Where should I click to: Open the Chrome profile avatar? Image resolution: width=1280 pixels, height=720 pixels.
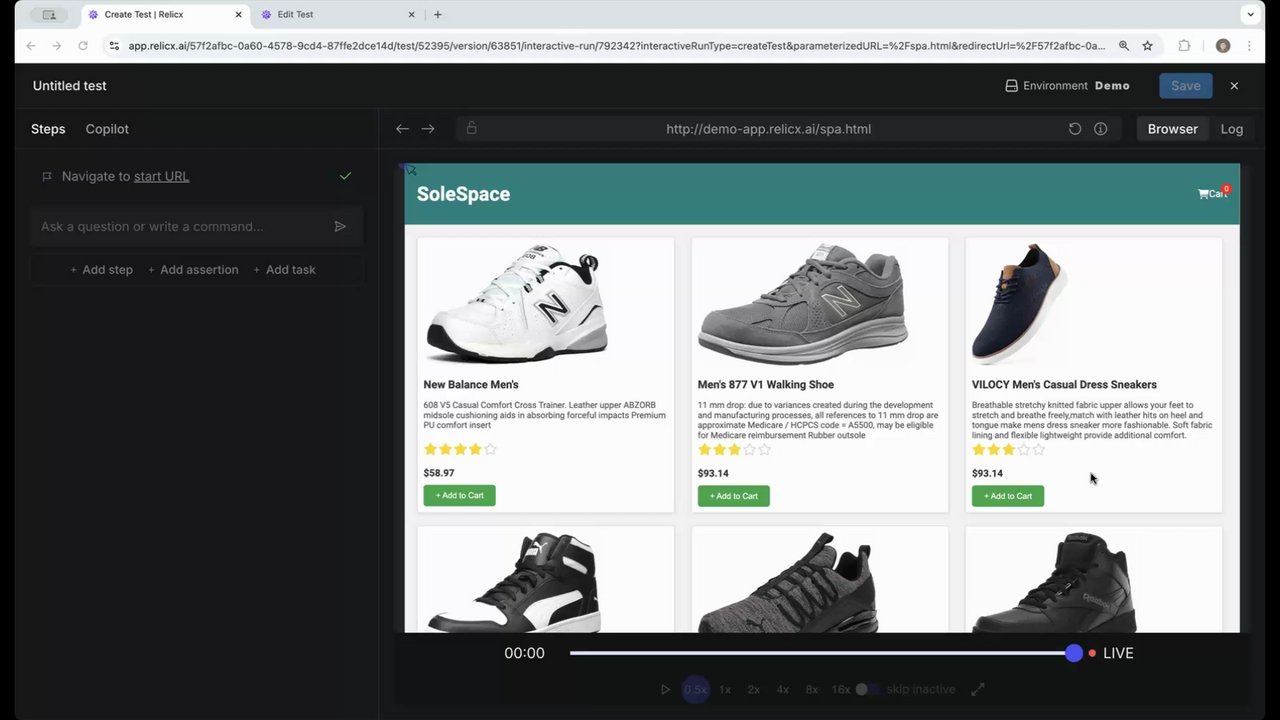[x=1223, y=46]
